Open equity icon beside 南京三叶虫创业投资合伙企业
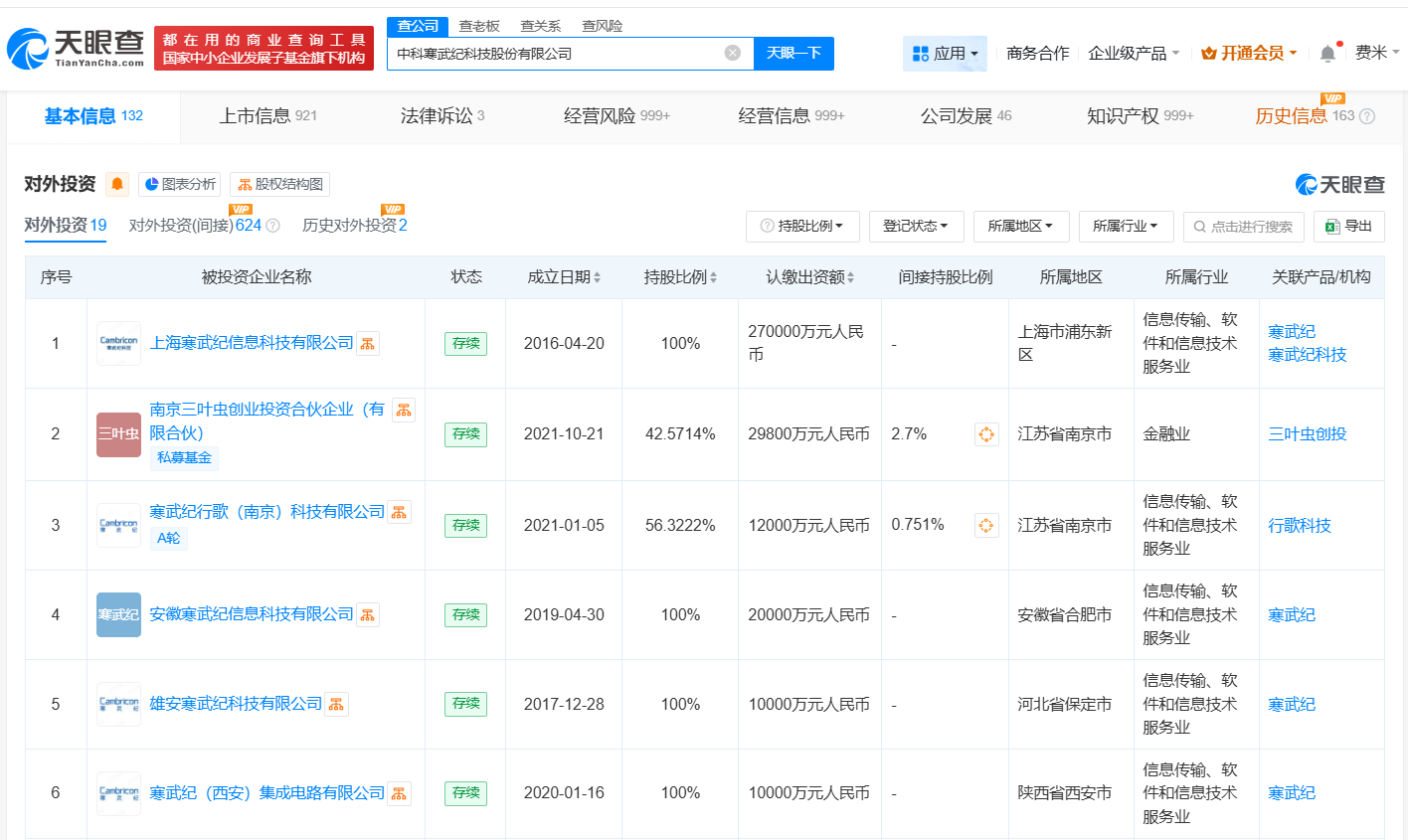Viewport: 1408px width, 840px height. point(403,409)
